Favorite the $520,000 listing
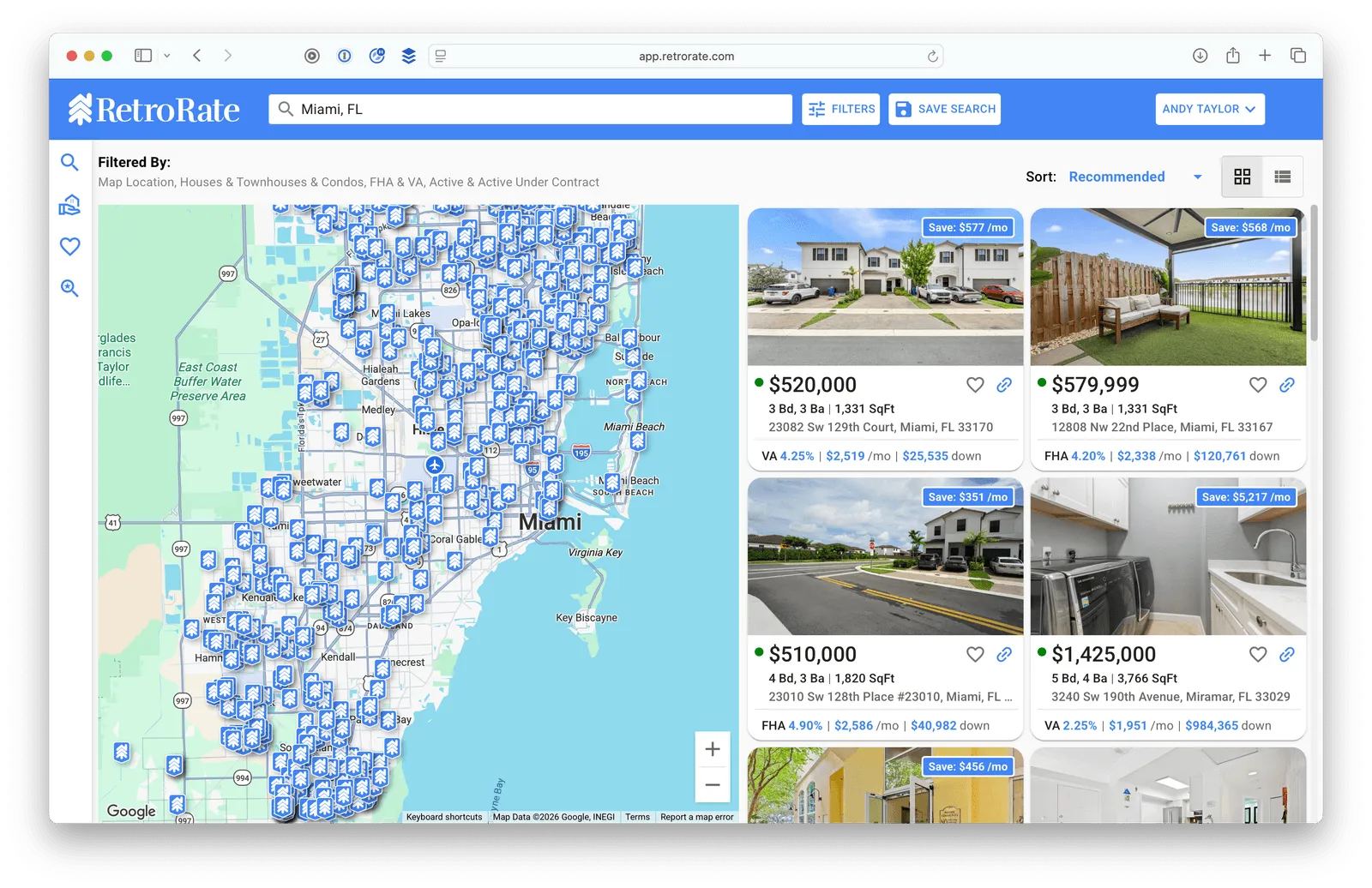1372x888 pixels. 975,385
